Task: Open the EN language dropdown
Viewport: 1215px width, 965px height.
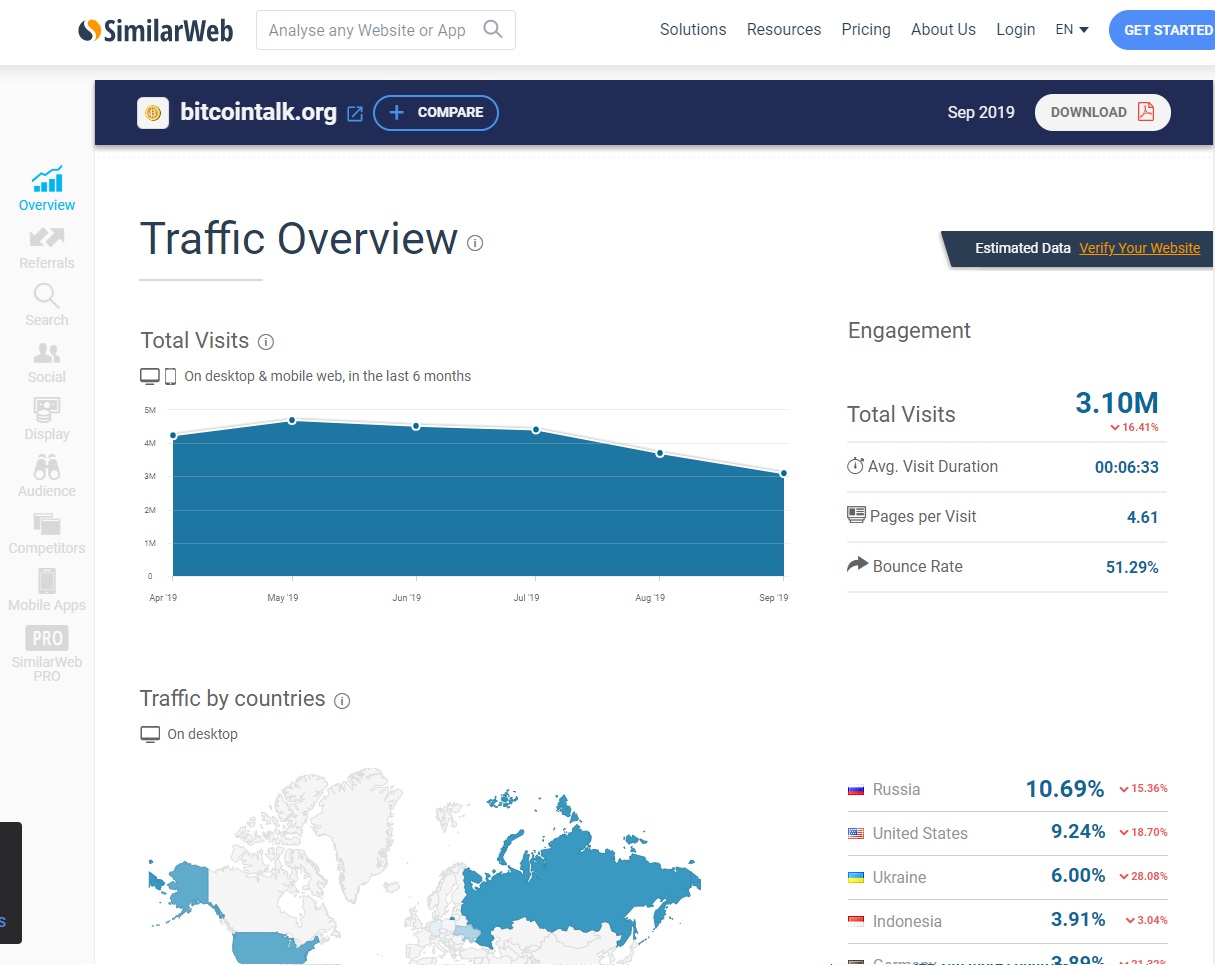Action: [1072, 30]
